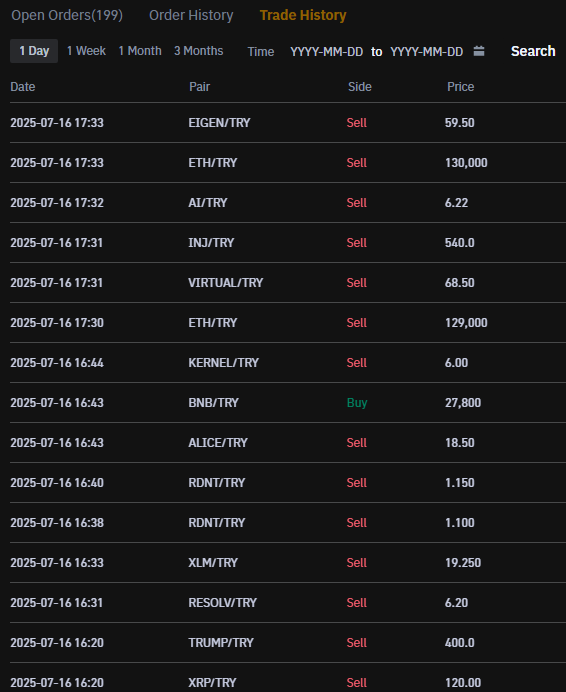Screen dimensions: 566x692
Task: Select the XRP/TRY pair cell
Action: click(212, 683)
